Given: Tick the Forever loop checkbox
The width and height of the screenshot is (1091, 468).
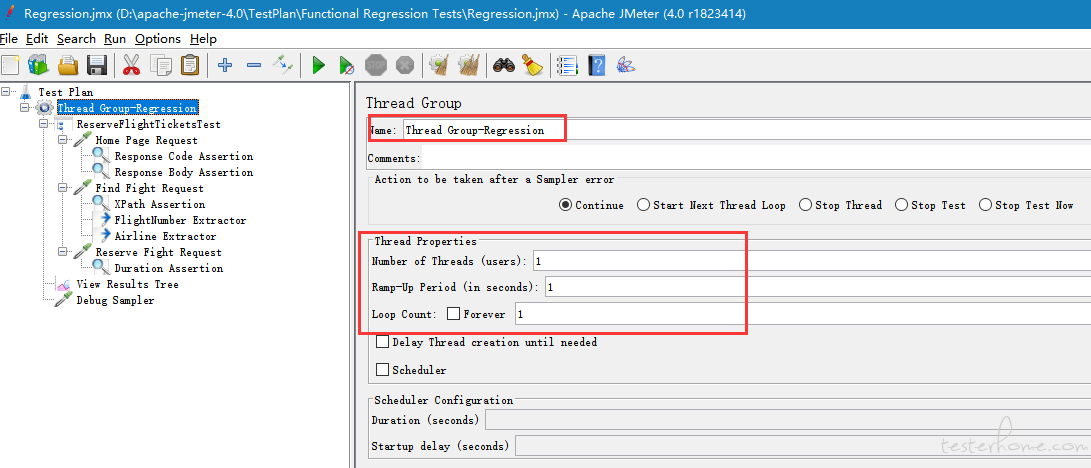Looking at the screenshot, I should tap(454, 314).
